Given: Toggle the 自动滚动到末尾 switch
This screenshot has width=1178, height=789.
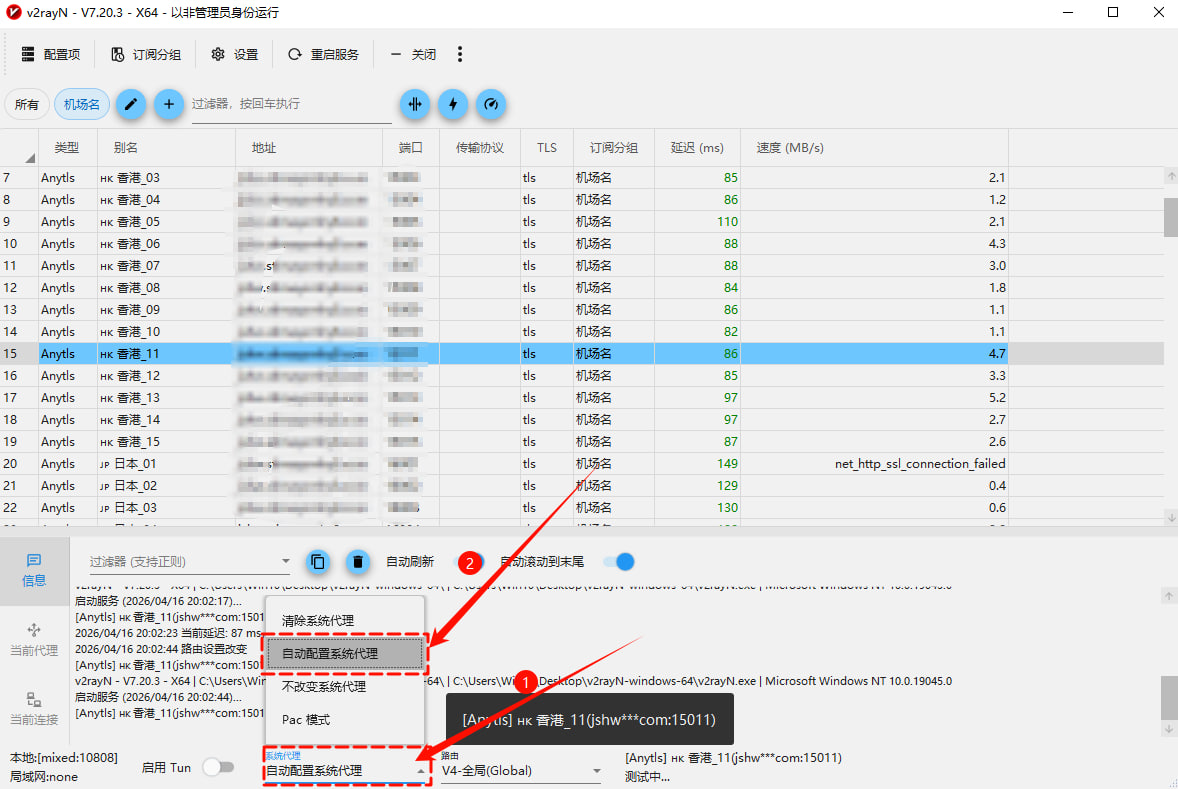Looking at the screenshot, I should pos(619,561).
